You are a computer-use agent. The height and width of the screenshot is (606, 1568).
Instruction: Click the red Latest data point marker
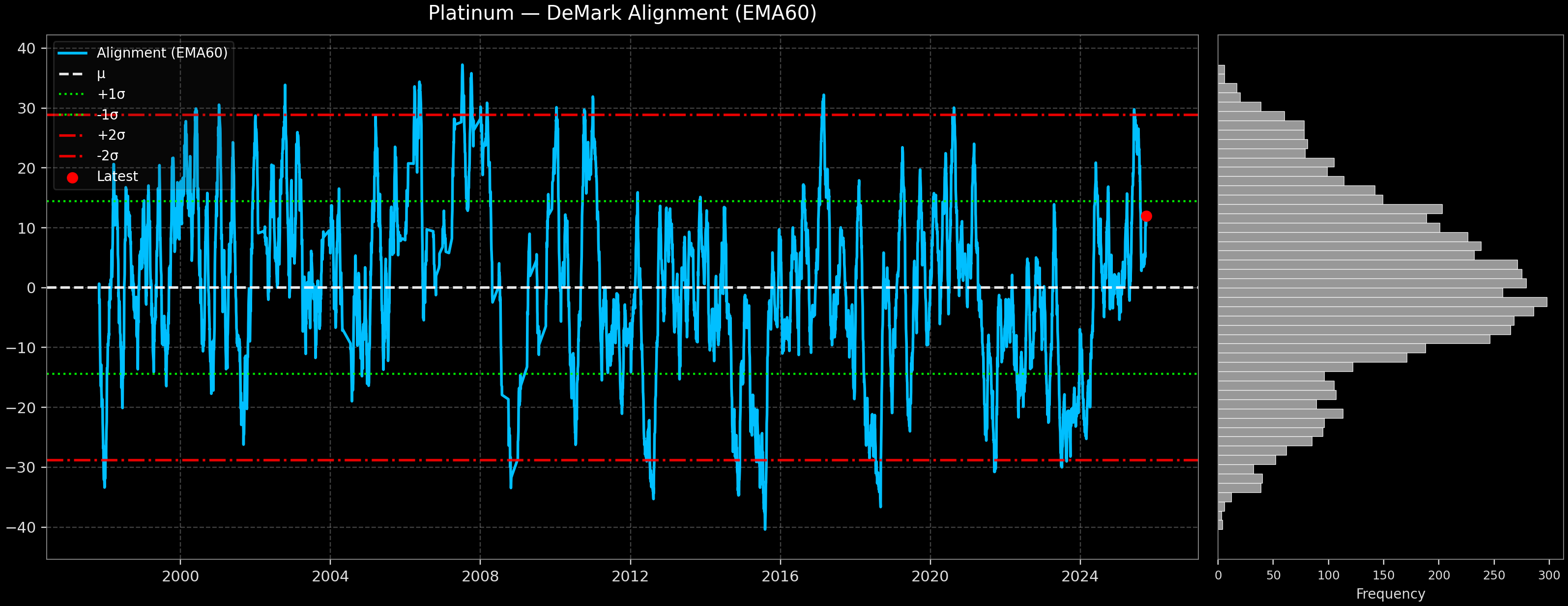1146,216
